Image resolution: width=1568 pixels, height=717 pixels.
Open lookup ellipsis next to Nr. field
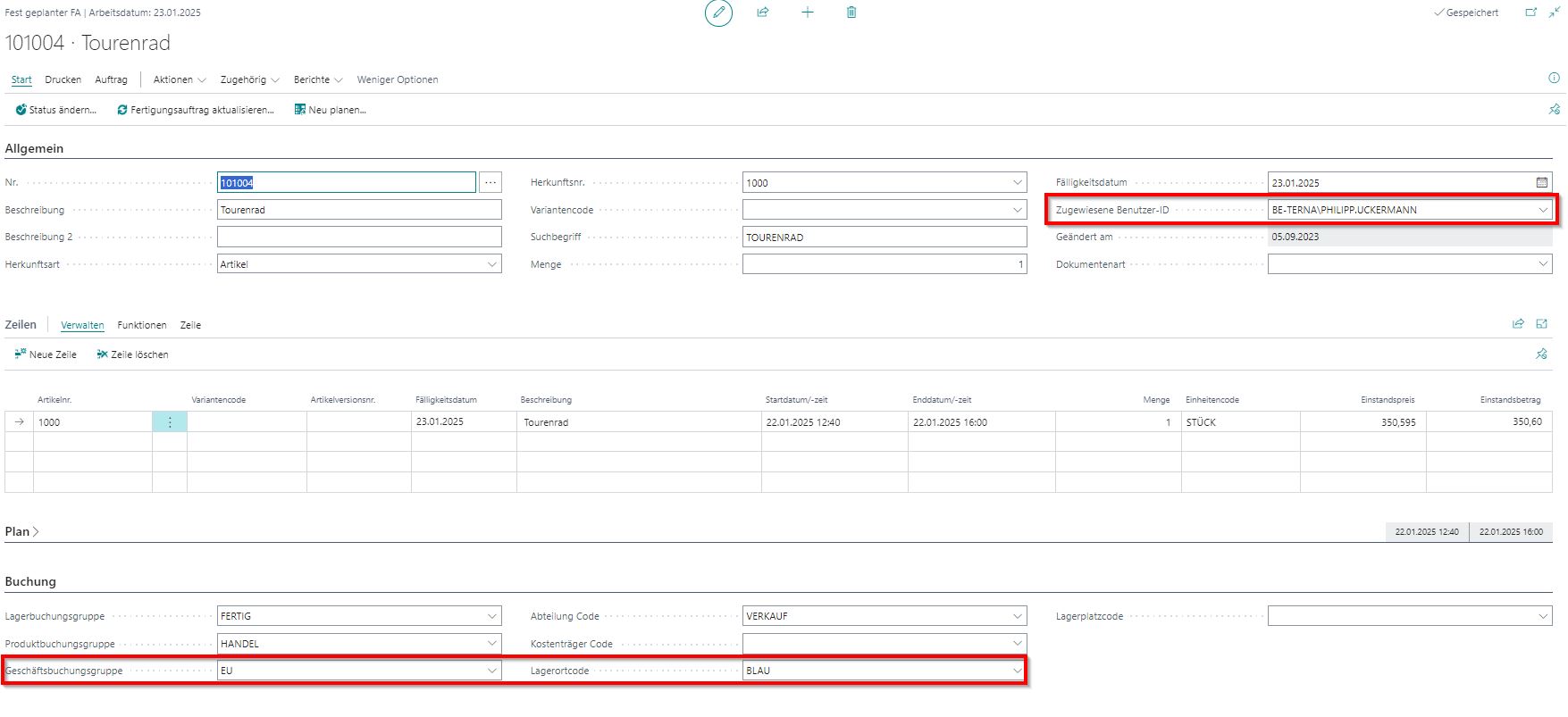point(491,182)
